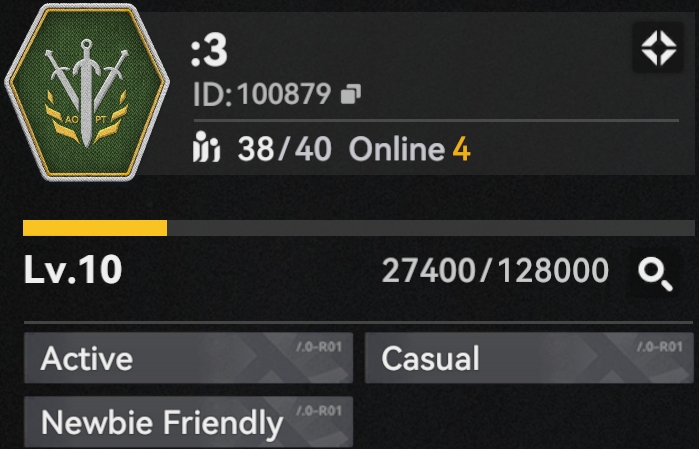Select the Lv.10 level label
699x449 pixels.
click(x=73, y=269)
